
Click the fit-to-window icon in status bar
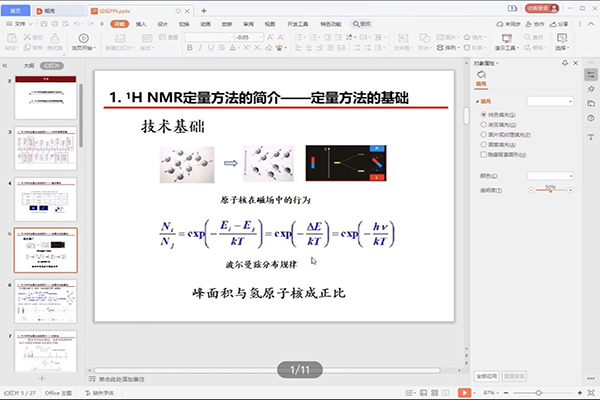coord(590,392)
